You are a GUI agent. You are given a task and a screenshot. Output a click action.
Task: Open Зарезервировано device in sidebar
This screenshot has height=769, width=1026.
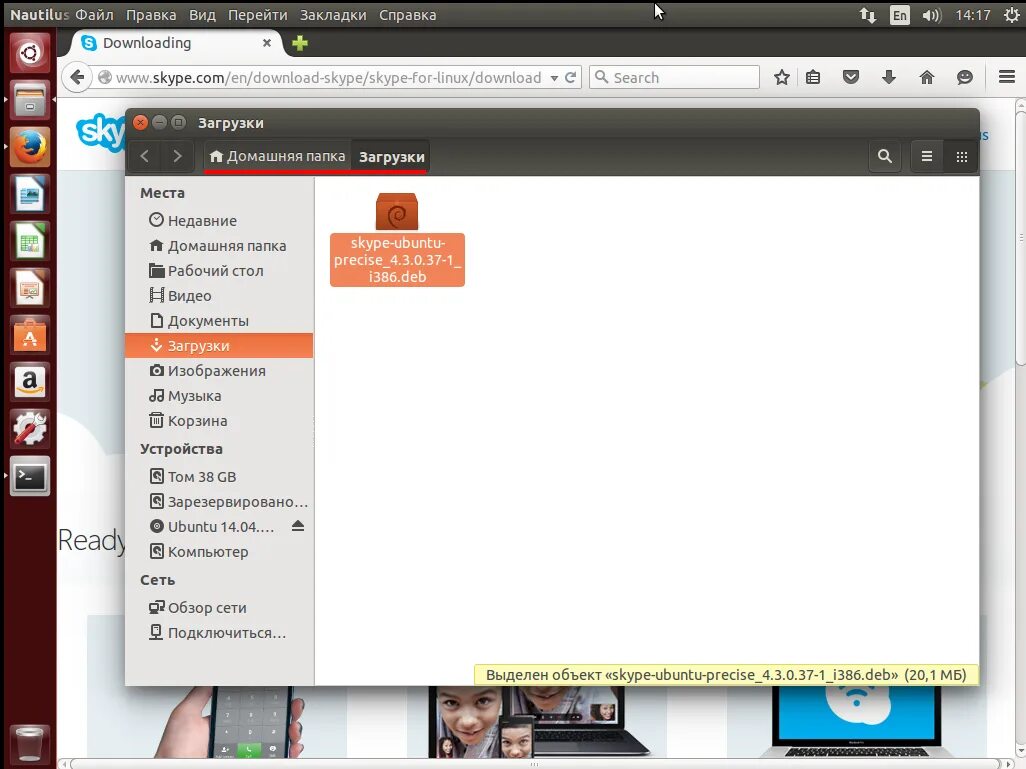(219, 501)
